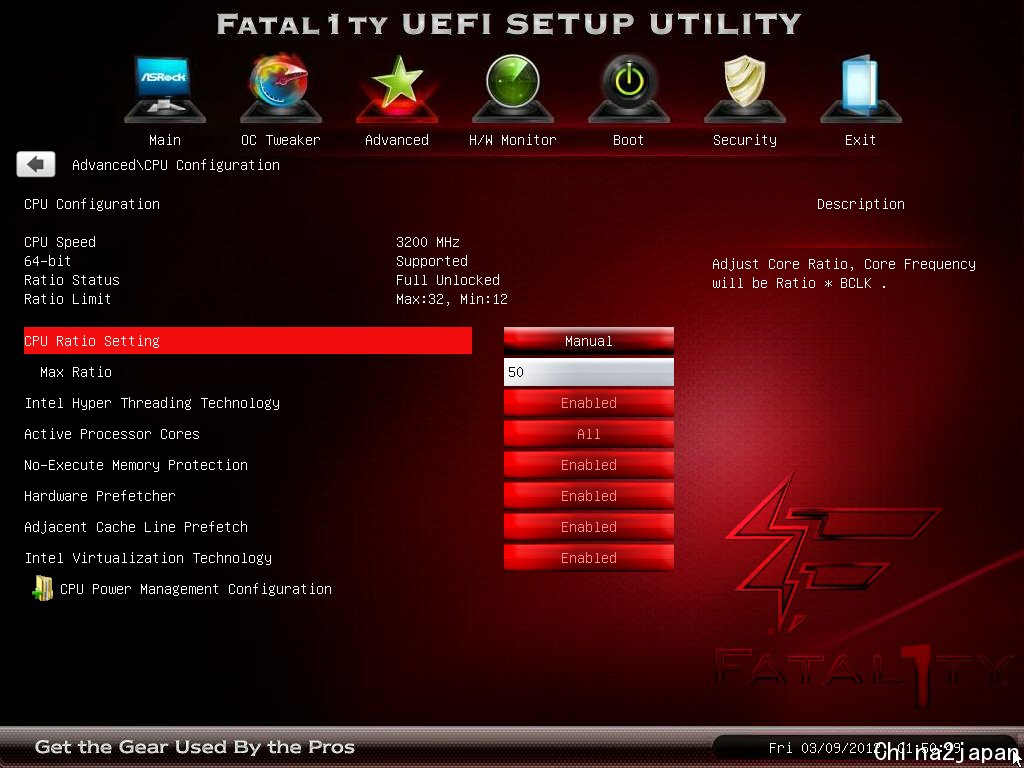Click the Max Ratio input field showing 50
This screenshot has width=1024, height=768.
pos(588,372)
